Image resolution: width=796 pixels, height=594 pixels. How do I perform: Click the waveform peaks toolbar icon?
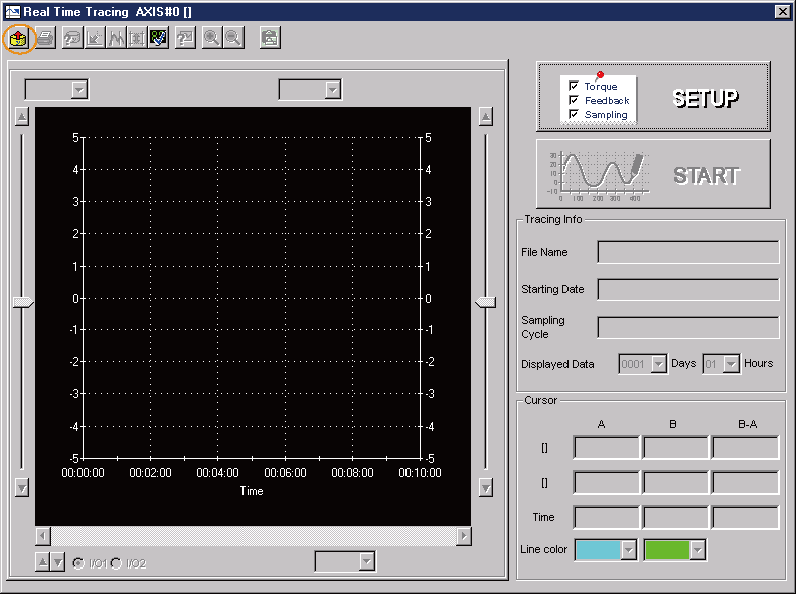tap(116, 38)
